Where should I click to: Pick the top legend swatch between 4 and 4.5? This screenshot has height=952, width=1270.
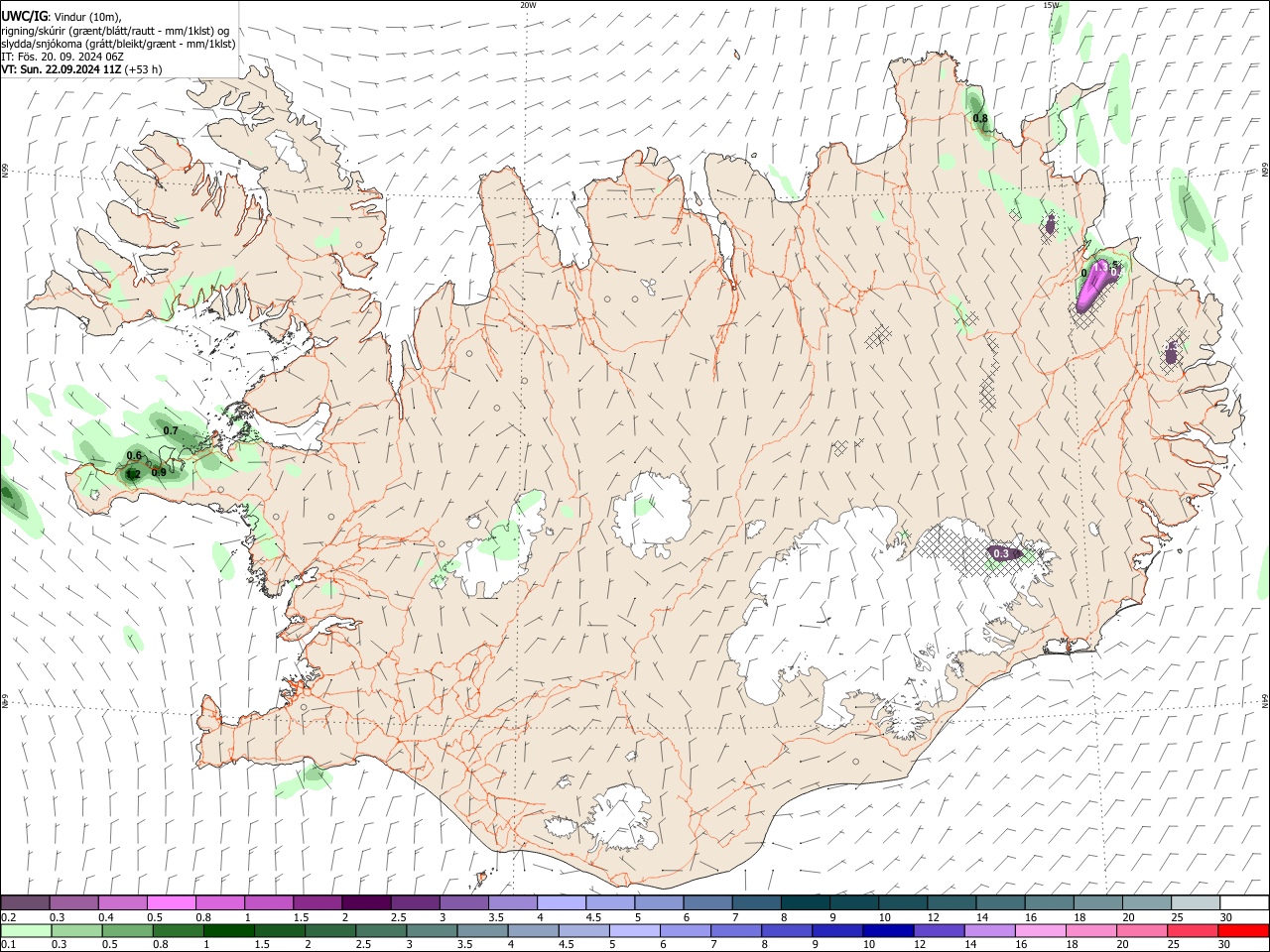point(561,902)
